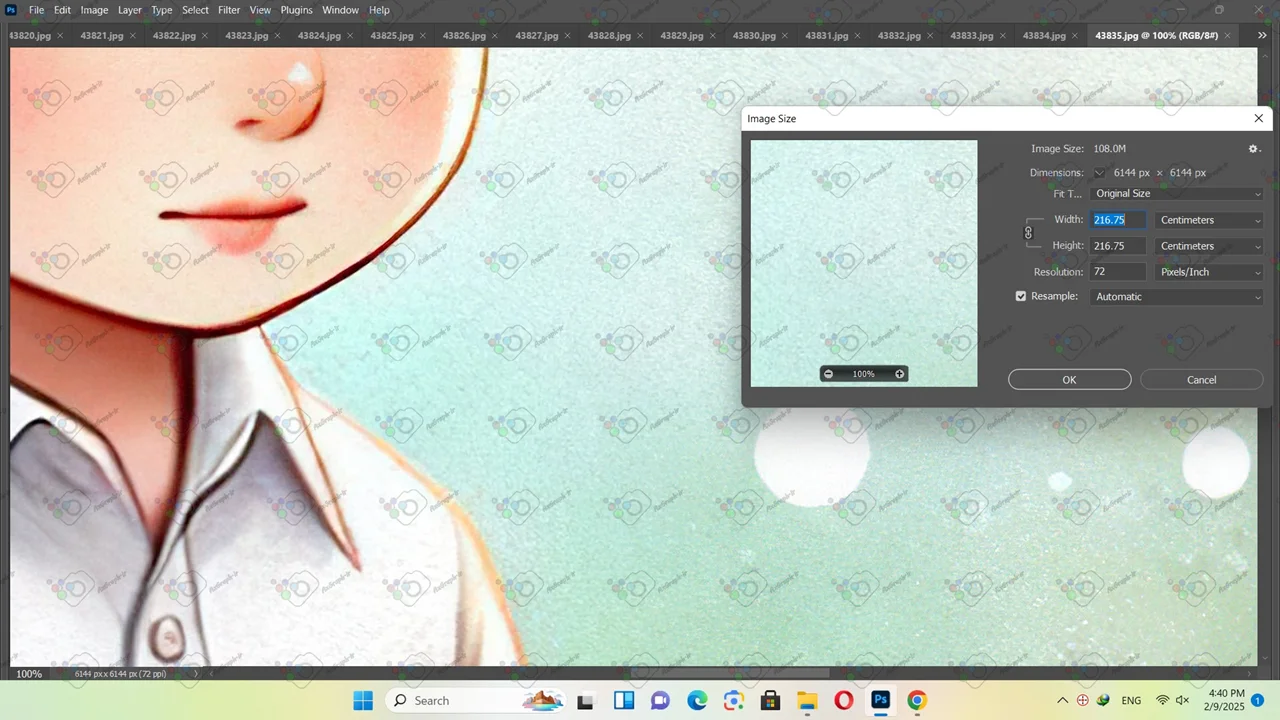Click the Photoshop icon in the taskbar

880,701
